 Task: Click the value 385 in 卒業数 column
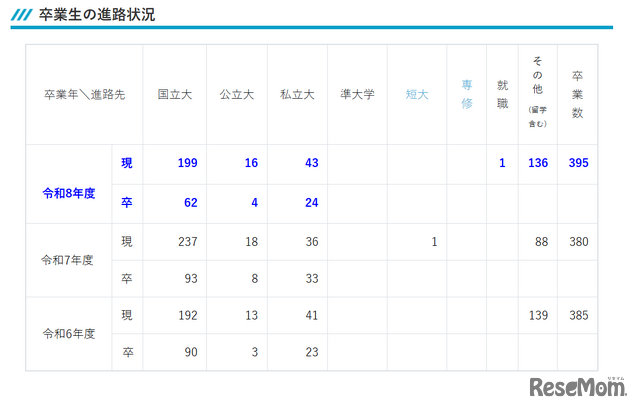pyautogui.click(x=579, y=315)
